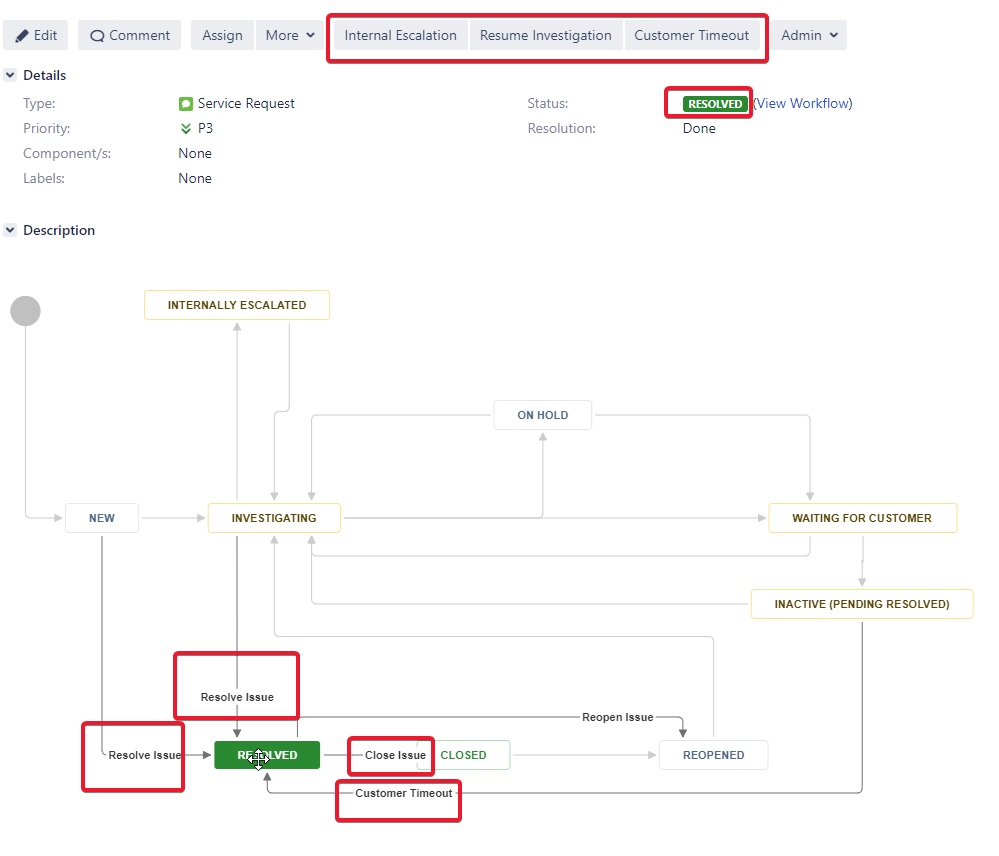Open the View Workflow link
This screenshot has height=856, width=999.
(x=803, y=104)
